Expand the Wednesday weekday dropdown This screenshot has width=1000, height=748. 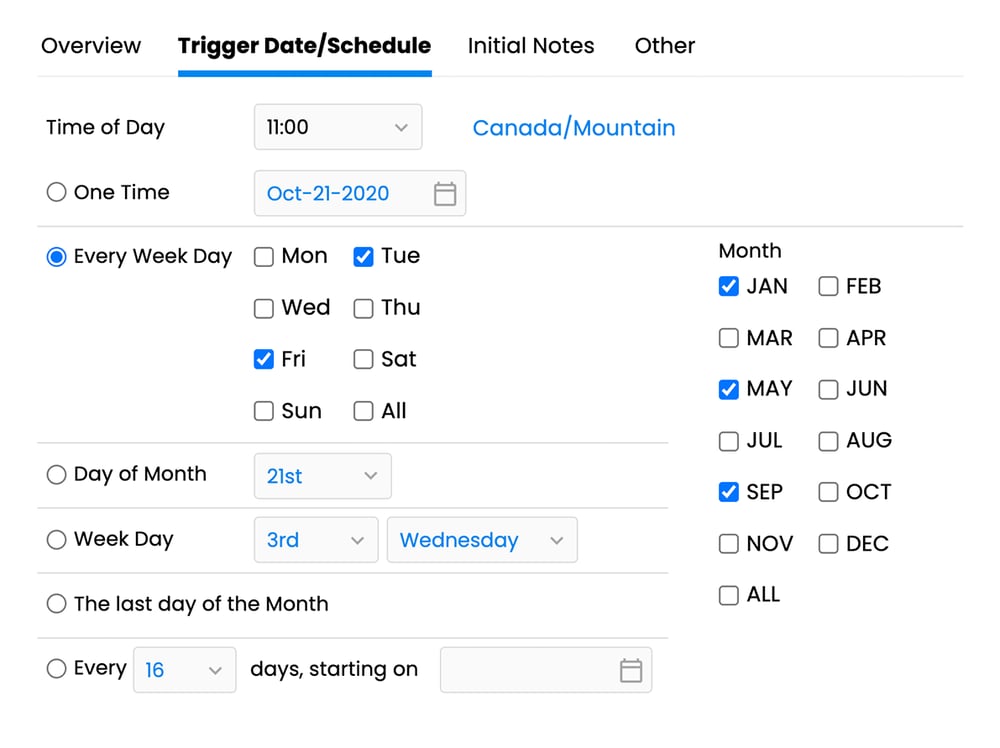(x=482, y=540)
